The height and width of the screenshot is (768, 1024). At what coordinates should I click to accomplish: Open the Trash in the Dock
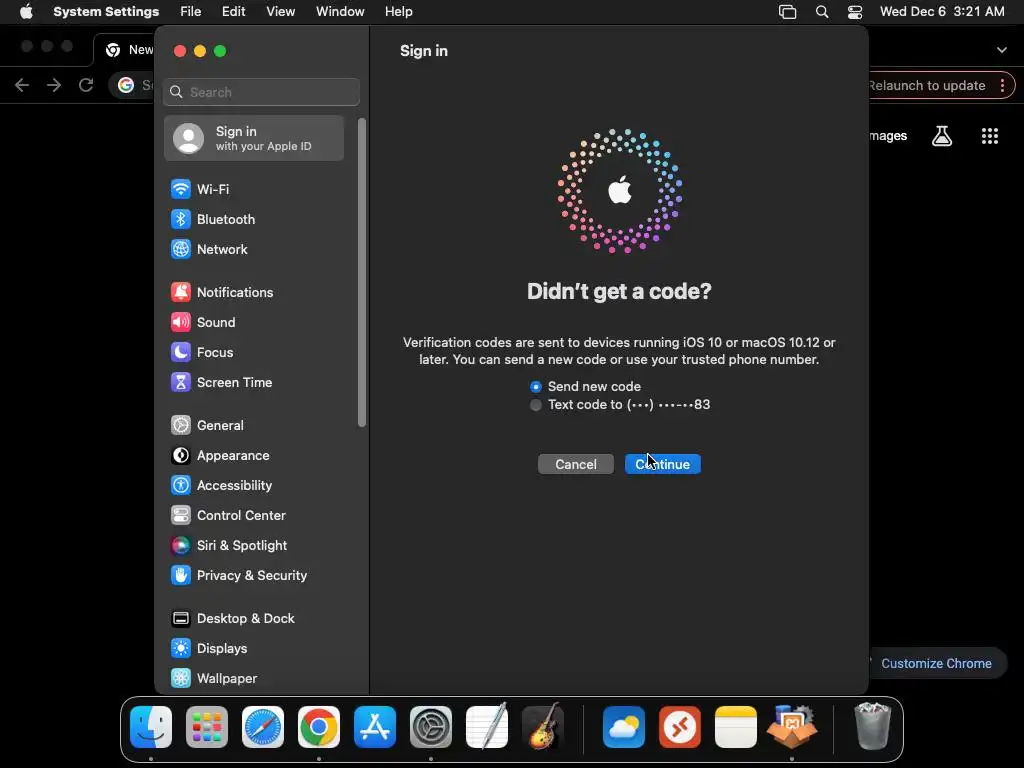point(872,727)
